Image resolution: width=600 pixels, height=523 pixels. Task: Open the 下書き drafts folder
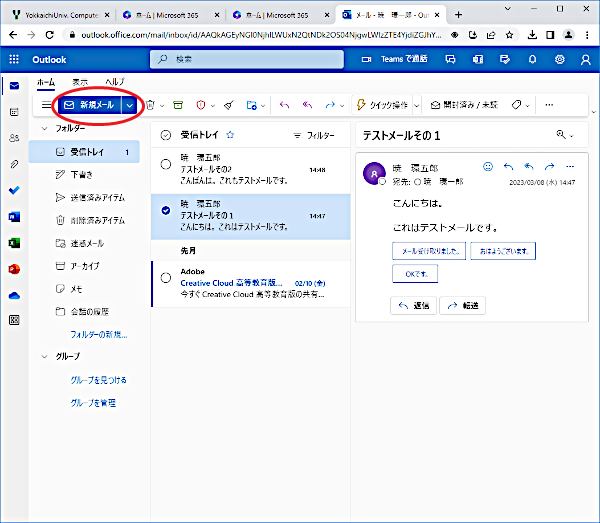tap(81, 174)
